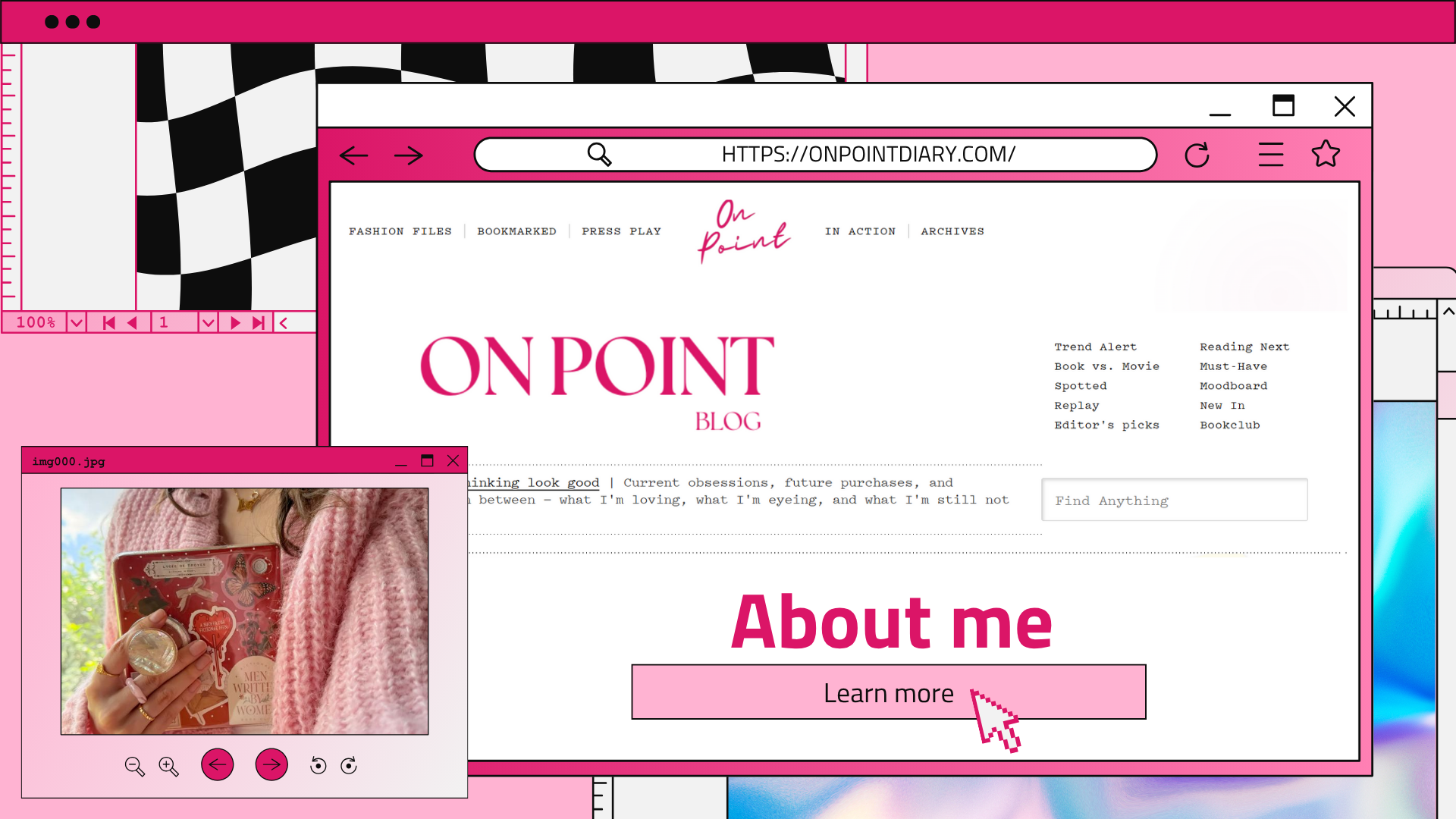Go to previous image with pink arrow
Image resolution: width=1456 pixels, height=819 pixels.
218,764
